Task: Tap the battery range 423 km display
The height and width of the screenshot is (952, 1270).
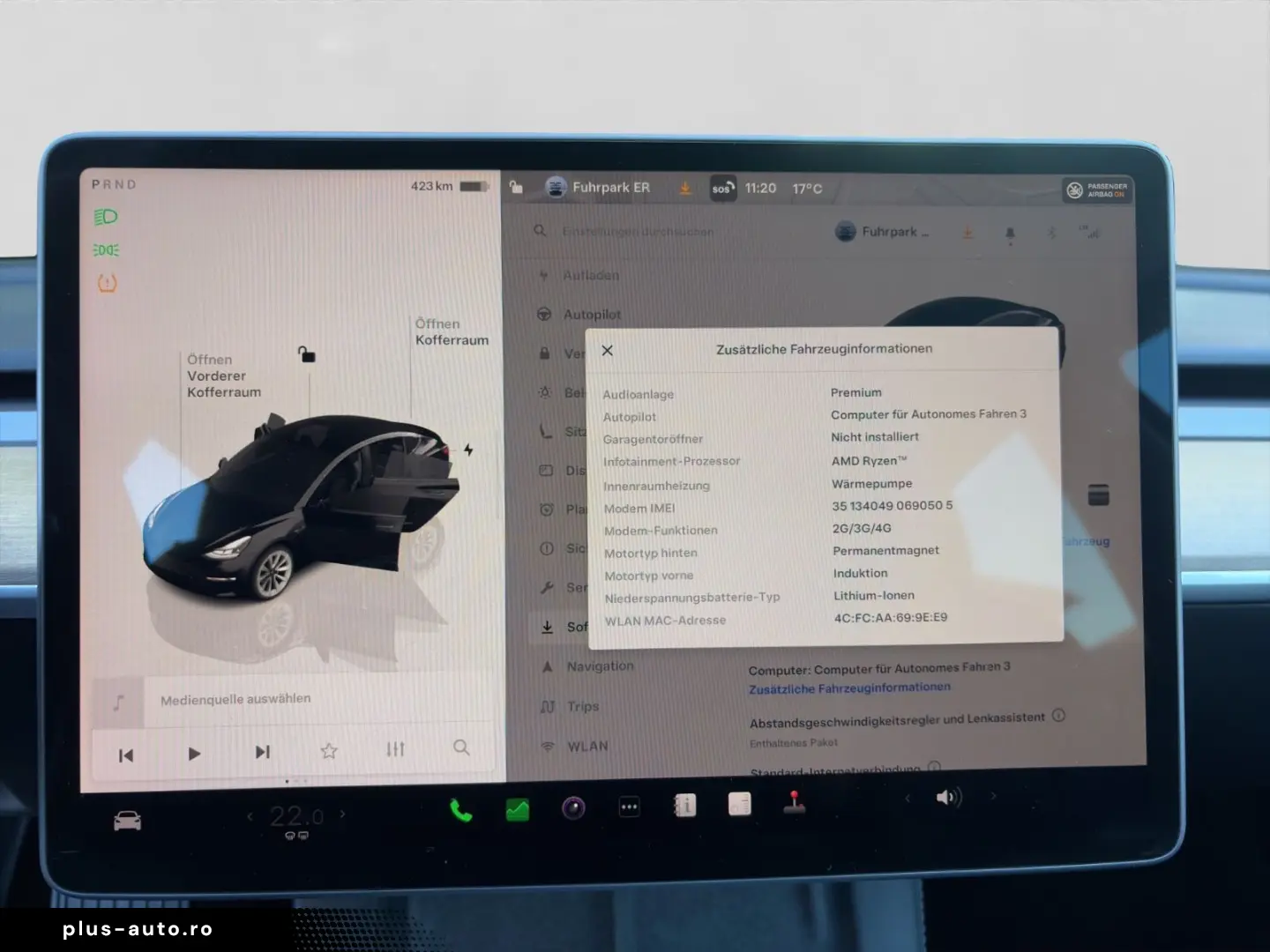Action: [449, 186]
